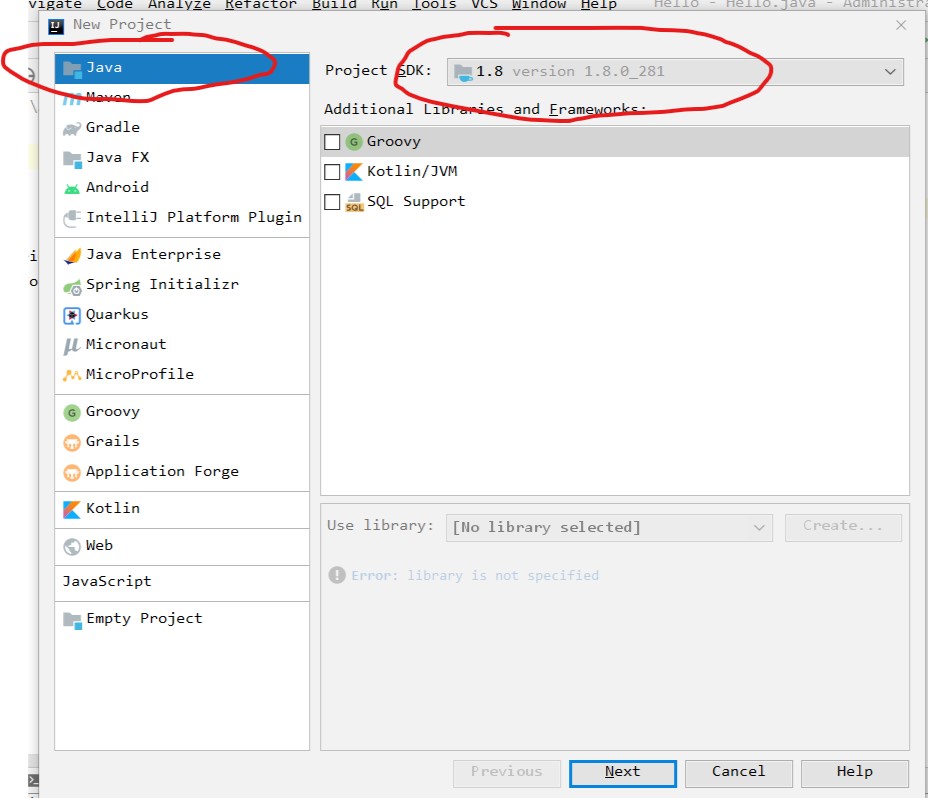Click the error warning icon

click(337, 575)
